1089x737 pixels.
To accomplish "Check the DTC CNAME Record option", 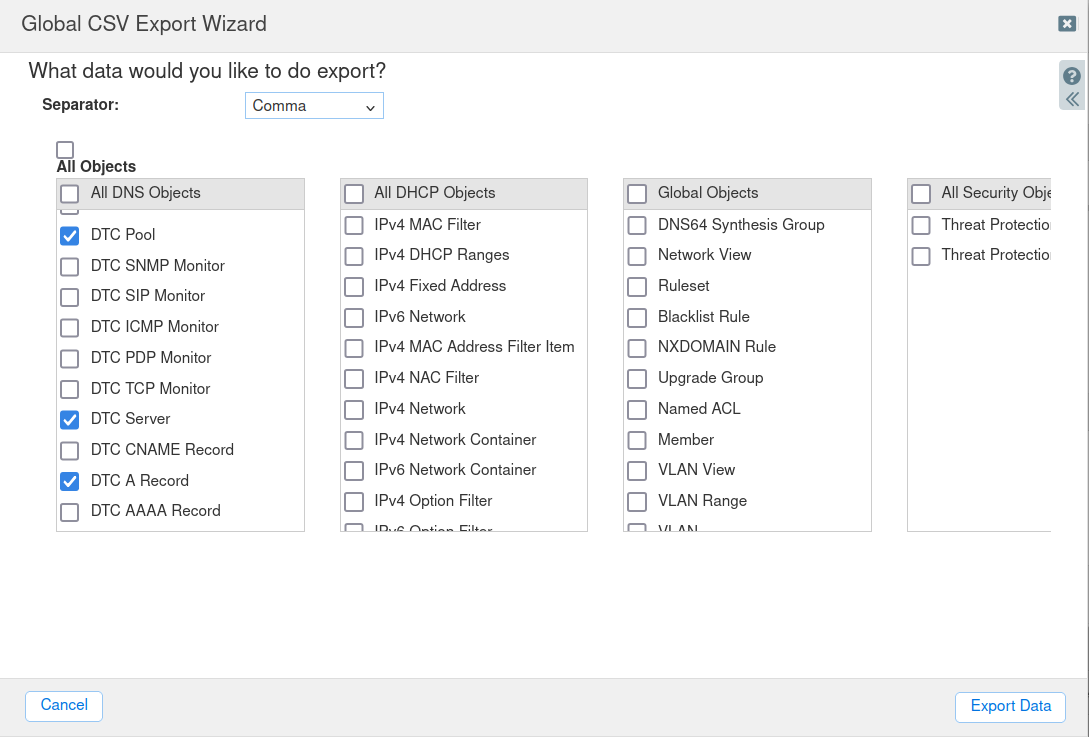I will pyautogui.click(x=70, y=451).
